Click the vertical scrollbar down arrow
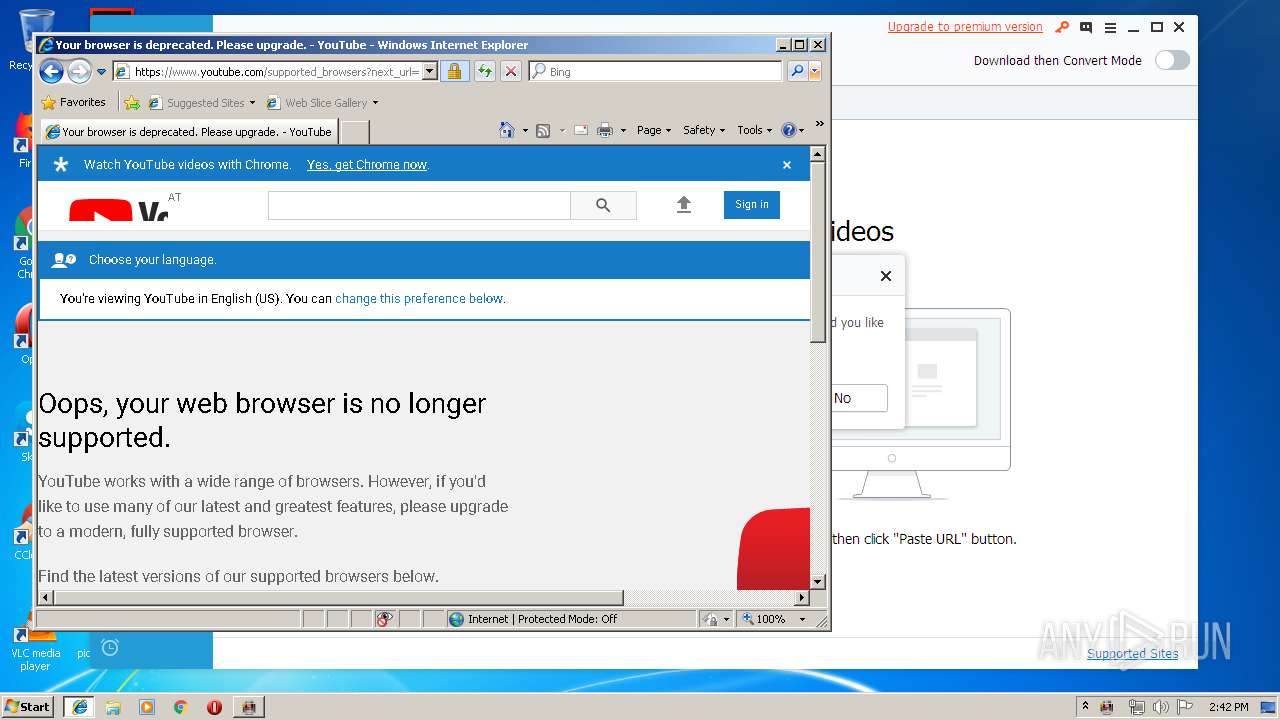Image resolution: width=1280 pixels, height=720 pixels. pos(818,582)
